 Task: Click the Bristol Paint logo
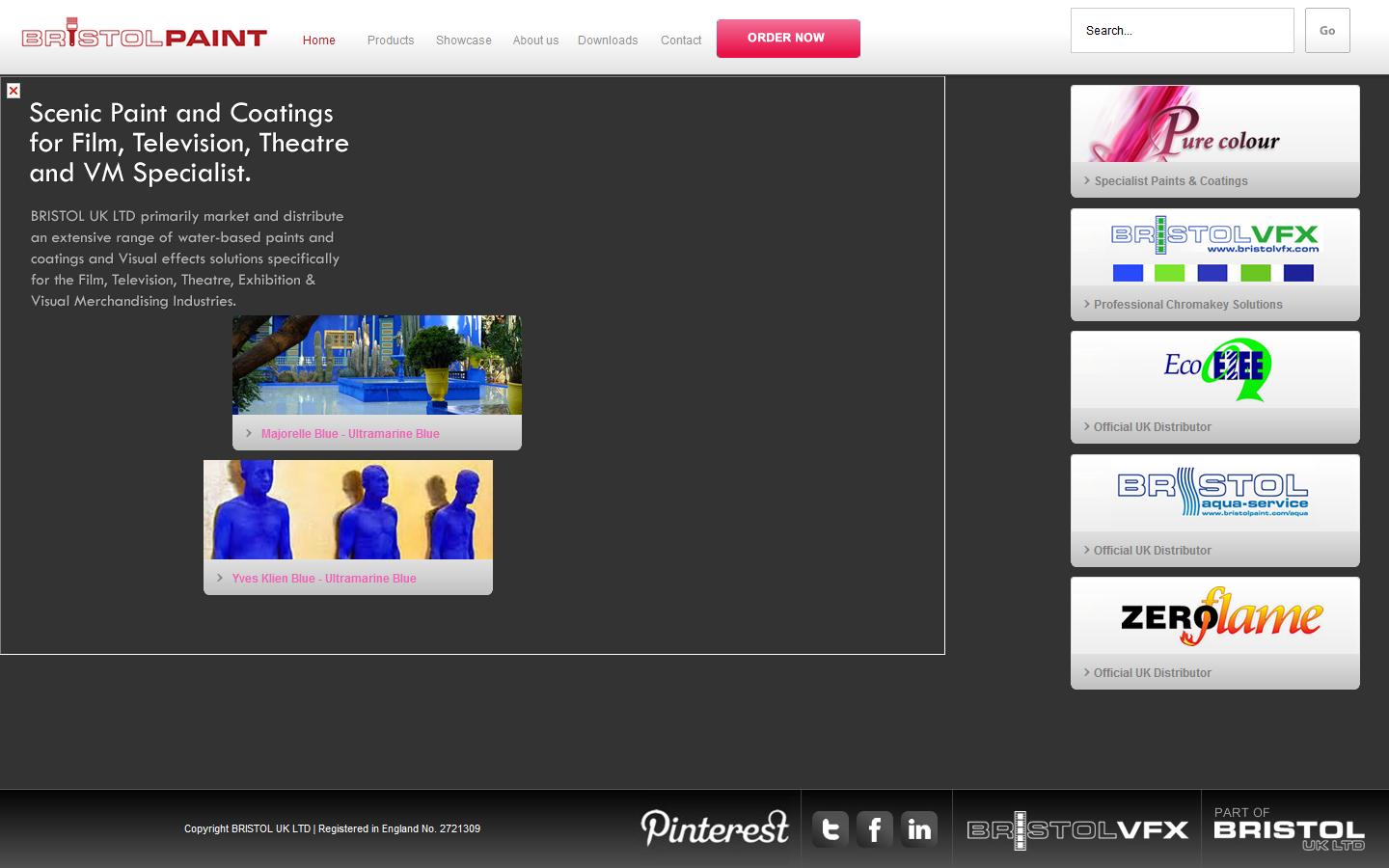pyautogui.click(x=145, y=36)
